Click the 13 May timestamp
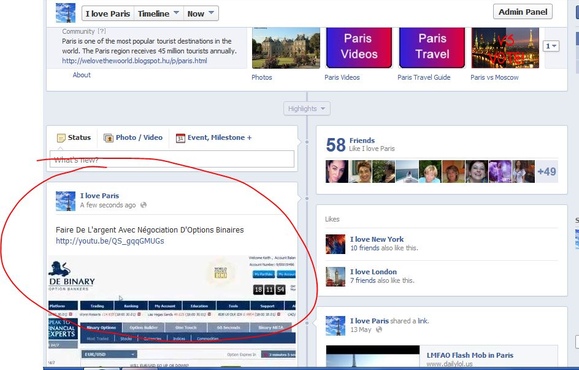This screenshot has height=370, width=579. coord(360,329)
